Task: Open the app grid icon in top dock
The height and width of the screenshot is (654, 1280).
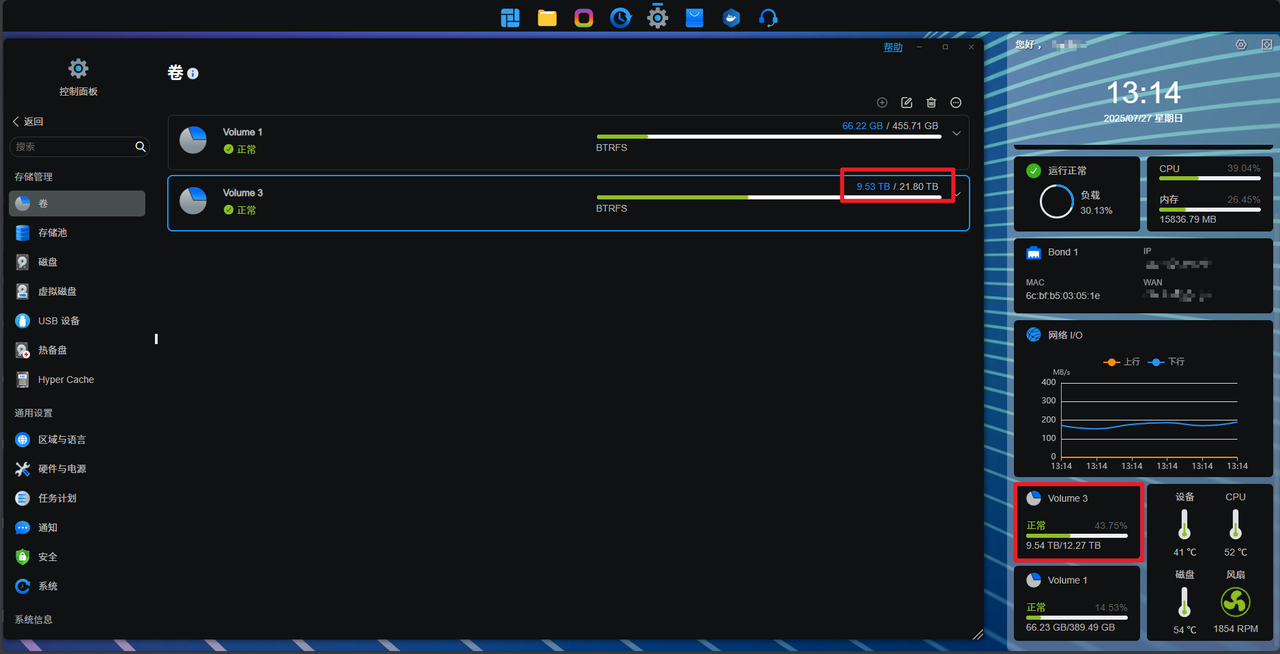Action: tap(510, 17)
